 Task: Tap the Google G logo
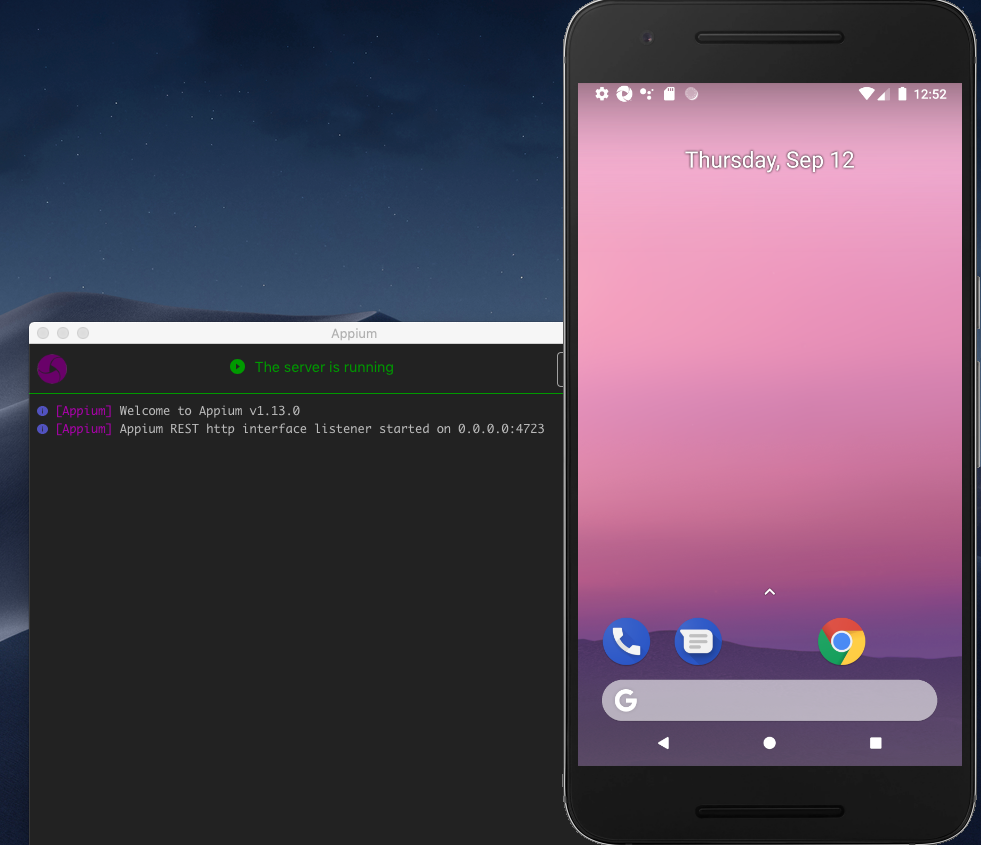626,701
